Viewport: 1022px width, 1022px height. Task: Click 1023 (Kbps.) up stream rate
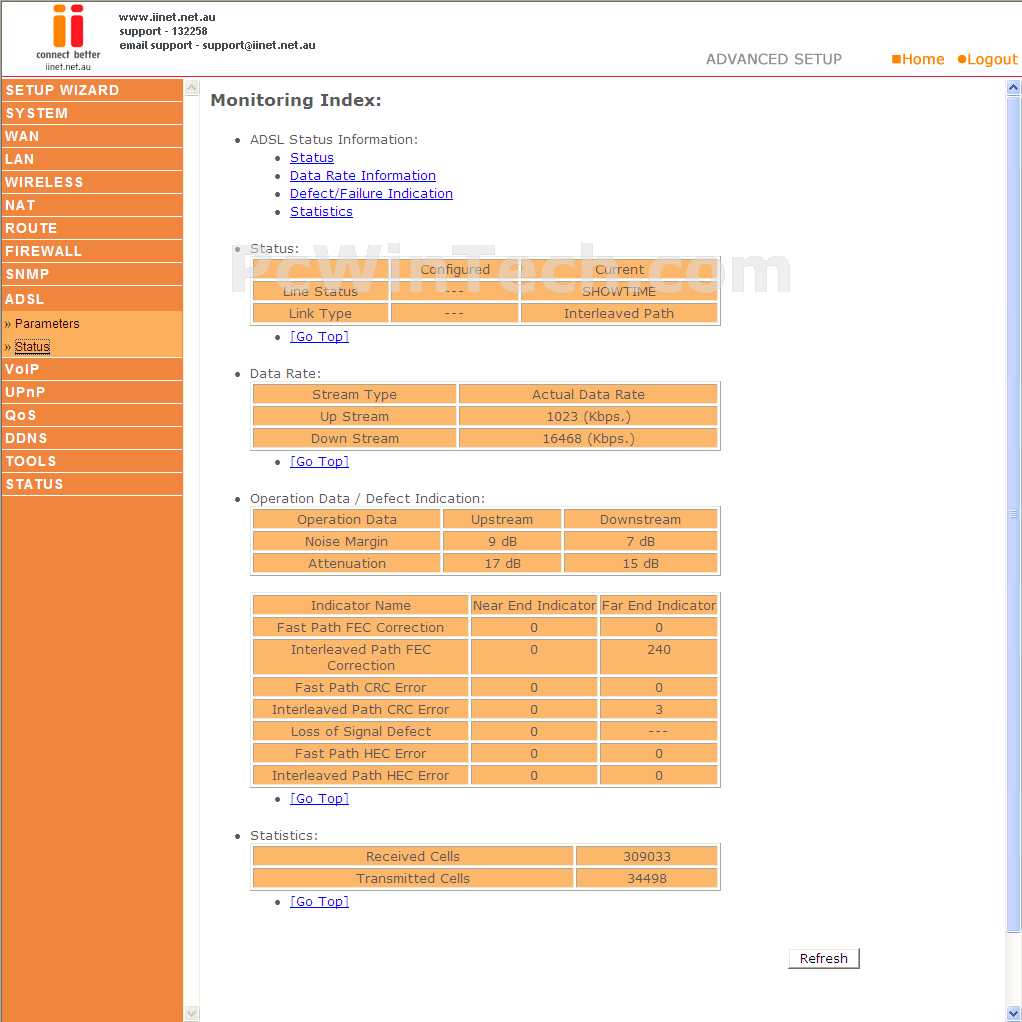(x=588, y=416)
